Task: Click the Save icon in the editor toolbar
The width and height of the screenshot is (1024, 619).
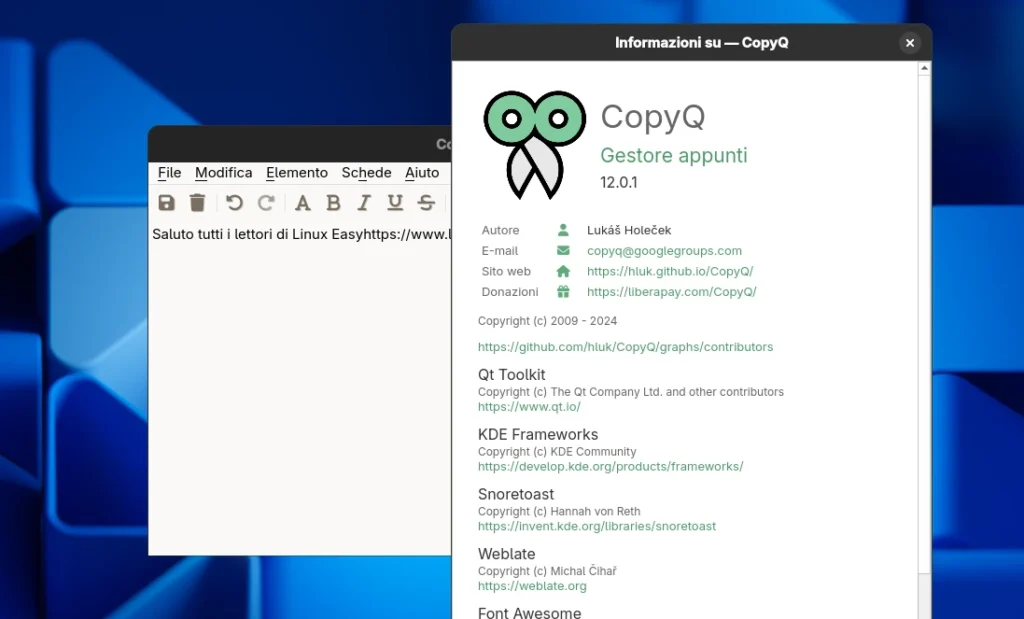Action: (166, 202)
